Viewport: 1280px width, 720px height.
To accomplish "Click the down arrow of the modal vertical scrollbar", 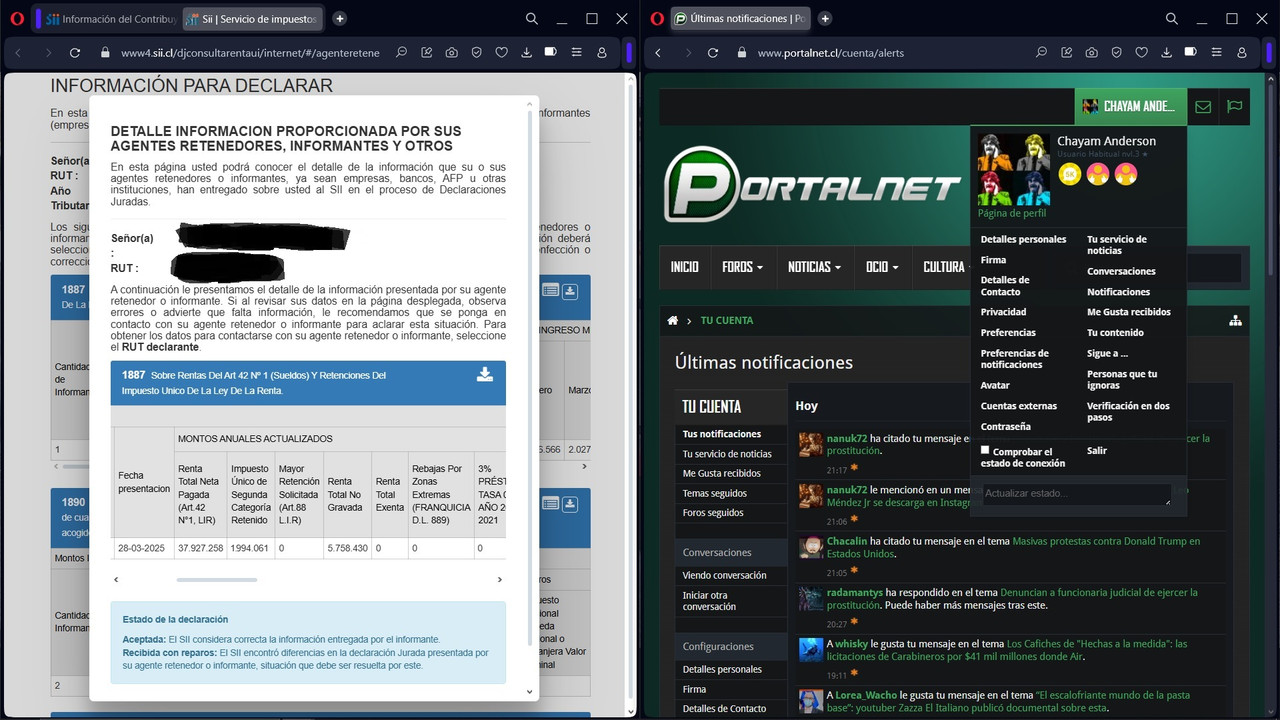I will click(529, 691).
